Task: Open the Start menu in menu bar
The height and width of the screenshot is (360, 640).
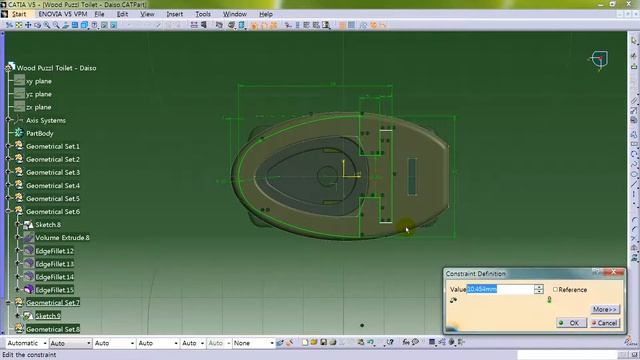Action: pyautogui.click(x=19, y=14)
